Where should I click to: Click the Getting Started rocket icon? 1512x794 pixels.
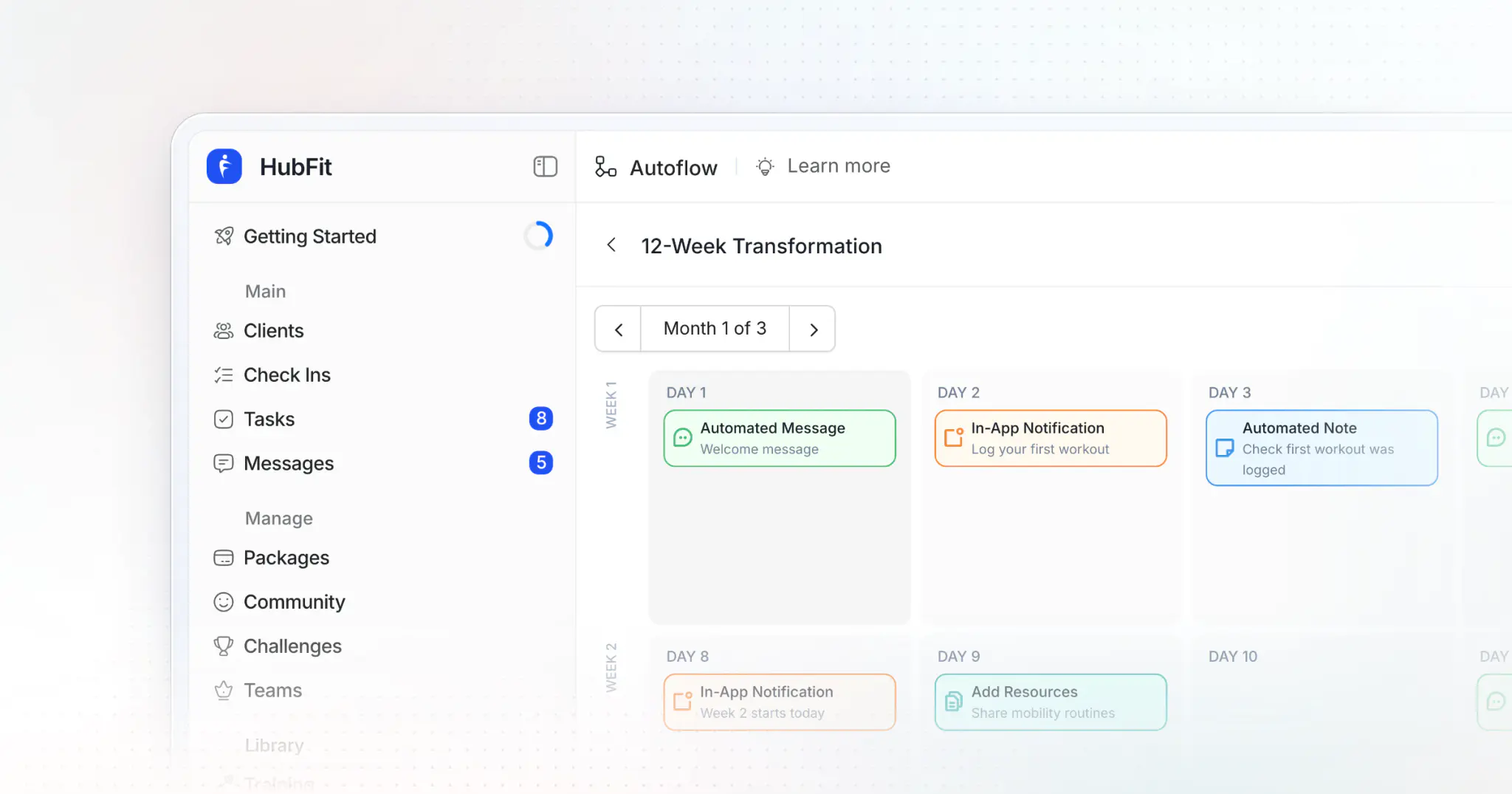[x=224, y=236]
